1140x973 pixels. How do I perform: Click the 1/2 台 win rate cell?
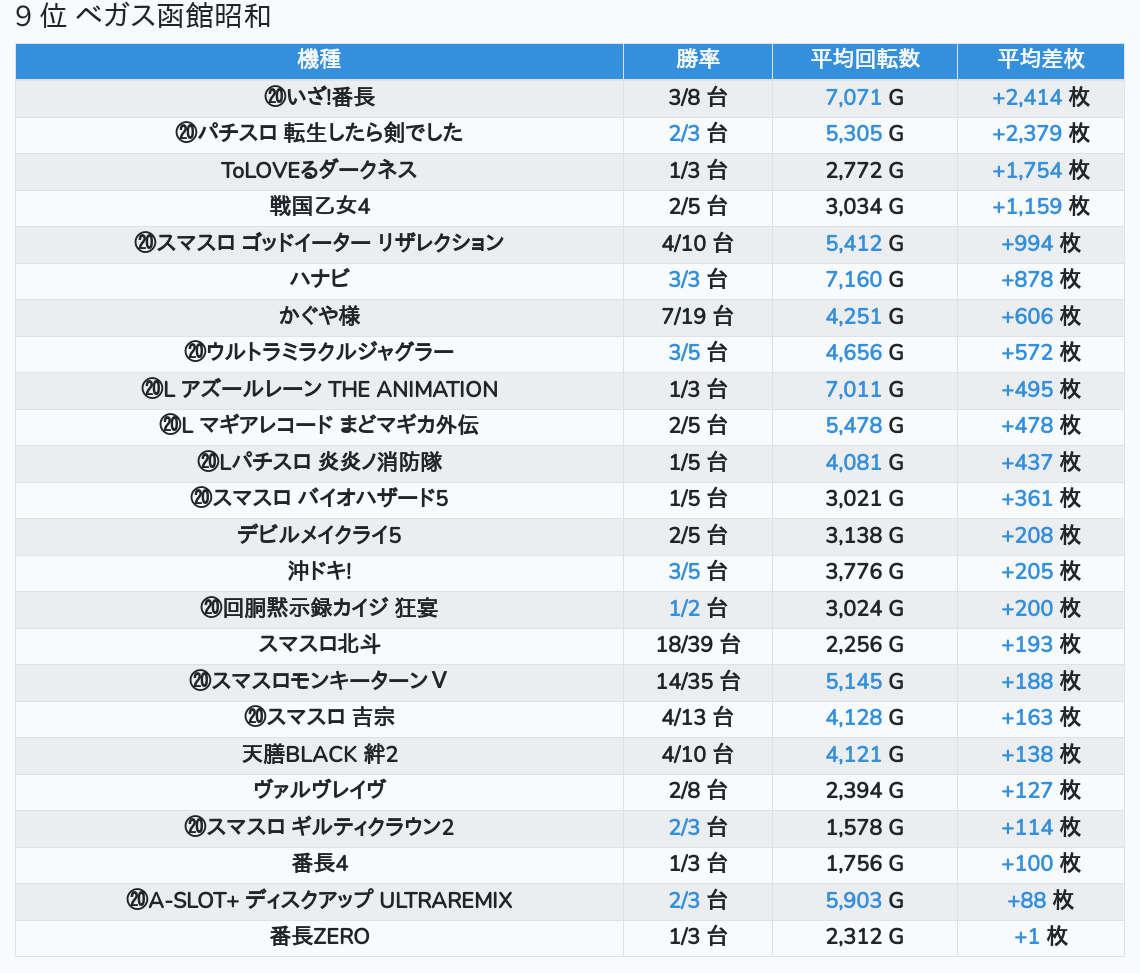pyautogui.click(x=697, y=609)
